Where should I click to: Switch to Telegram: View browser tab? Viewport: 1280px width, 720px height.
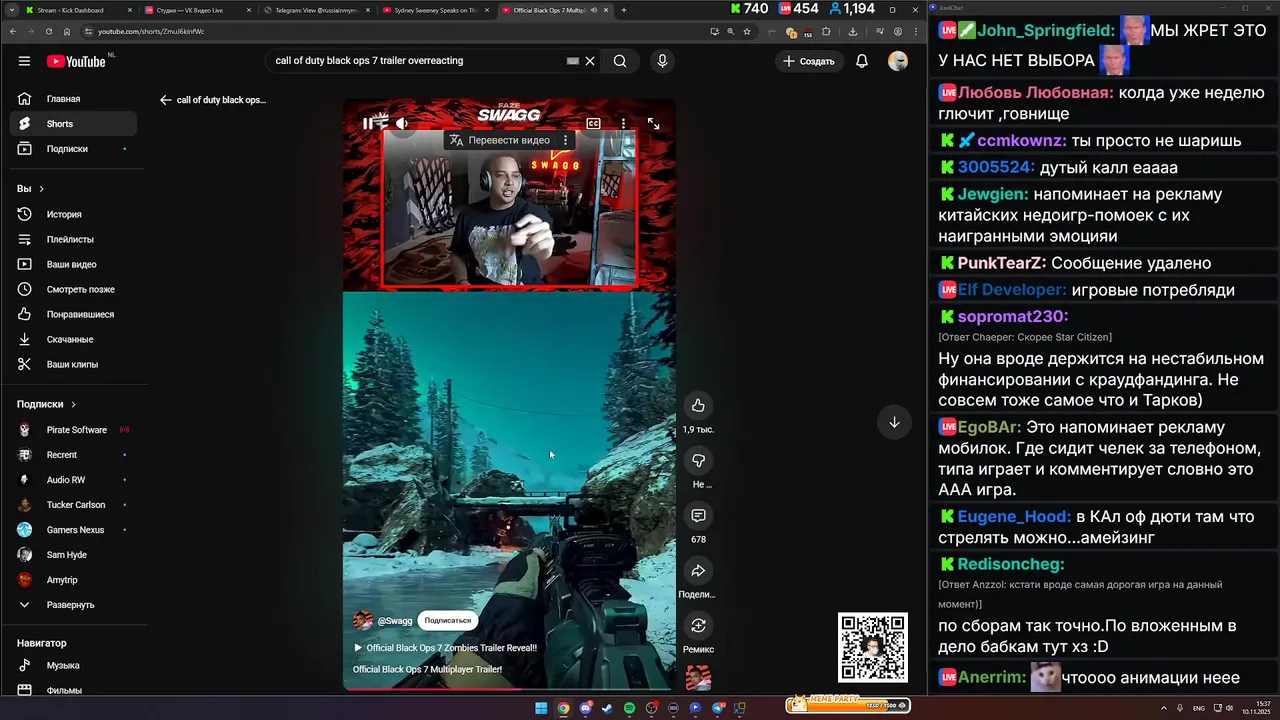coord(315,10)
